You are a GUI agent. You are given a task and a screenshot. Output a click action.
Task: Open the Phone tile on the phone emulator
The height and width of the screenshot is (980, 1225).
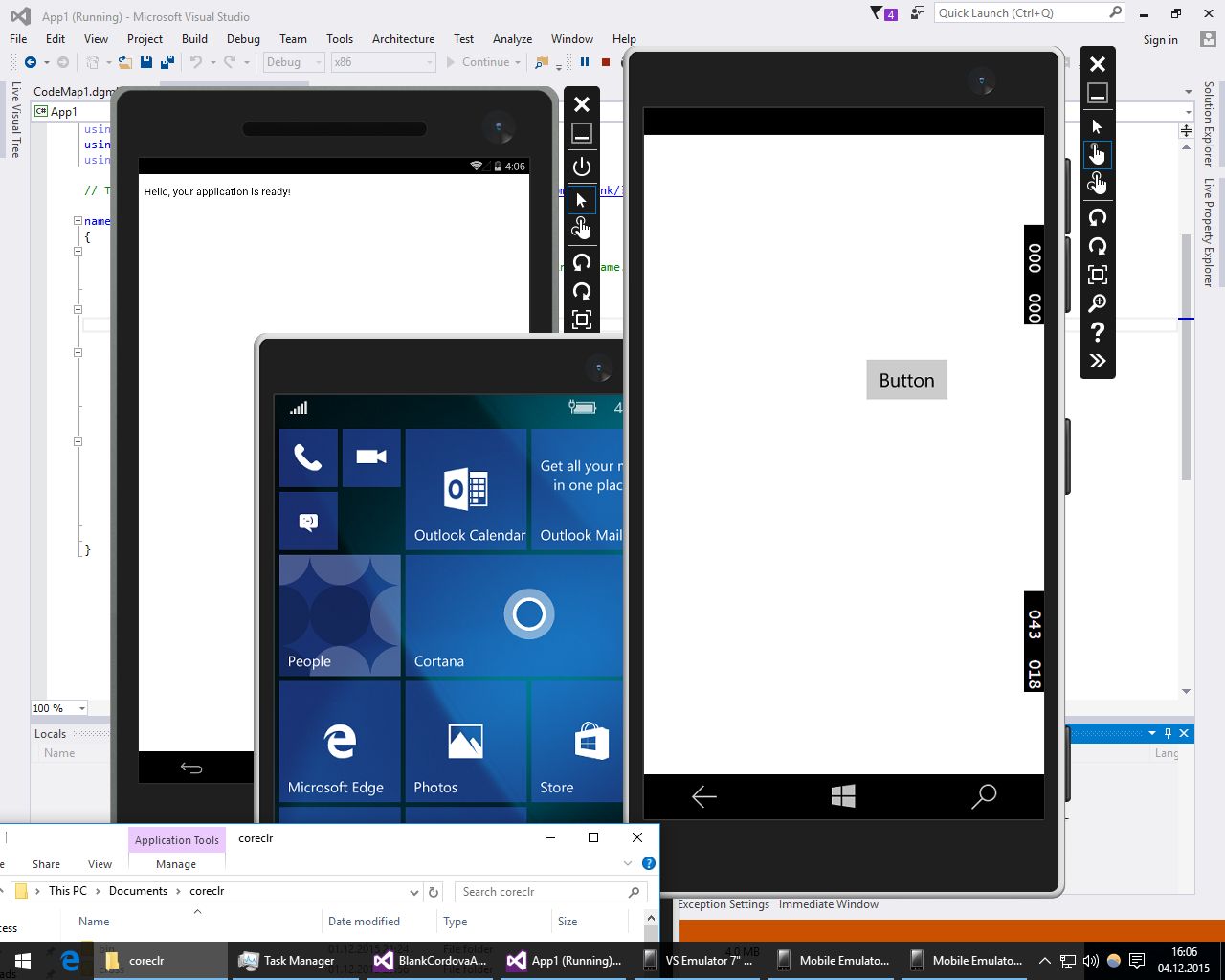point(308,457)
